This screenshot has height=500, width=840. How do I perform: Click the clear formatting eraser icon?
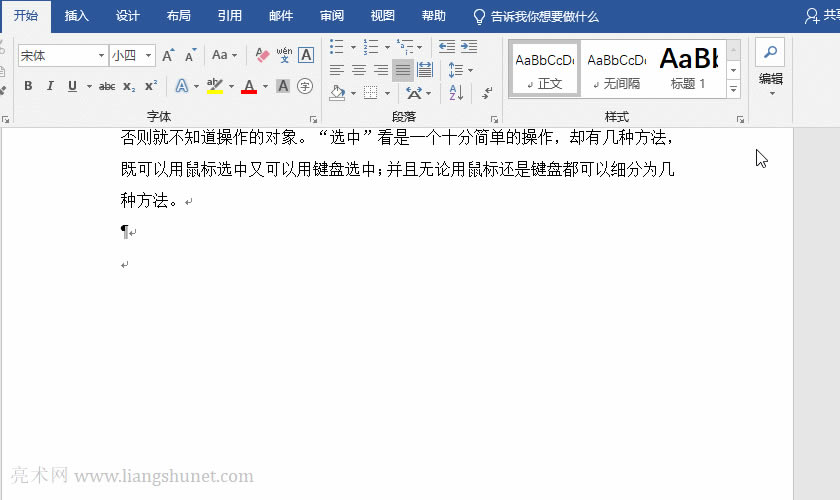pyautogui.click(x=263, y=55)
